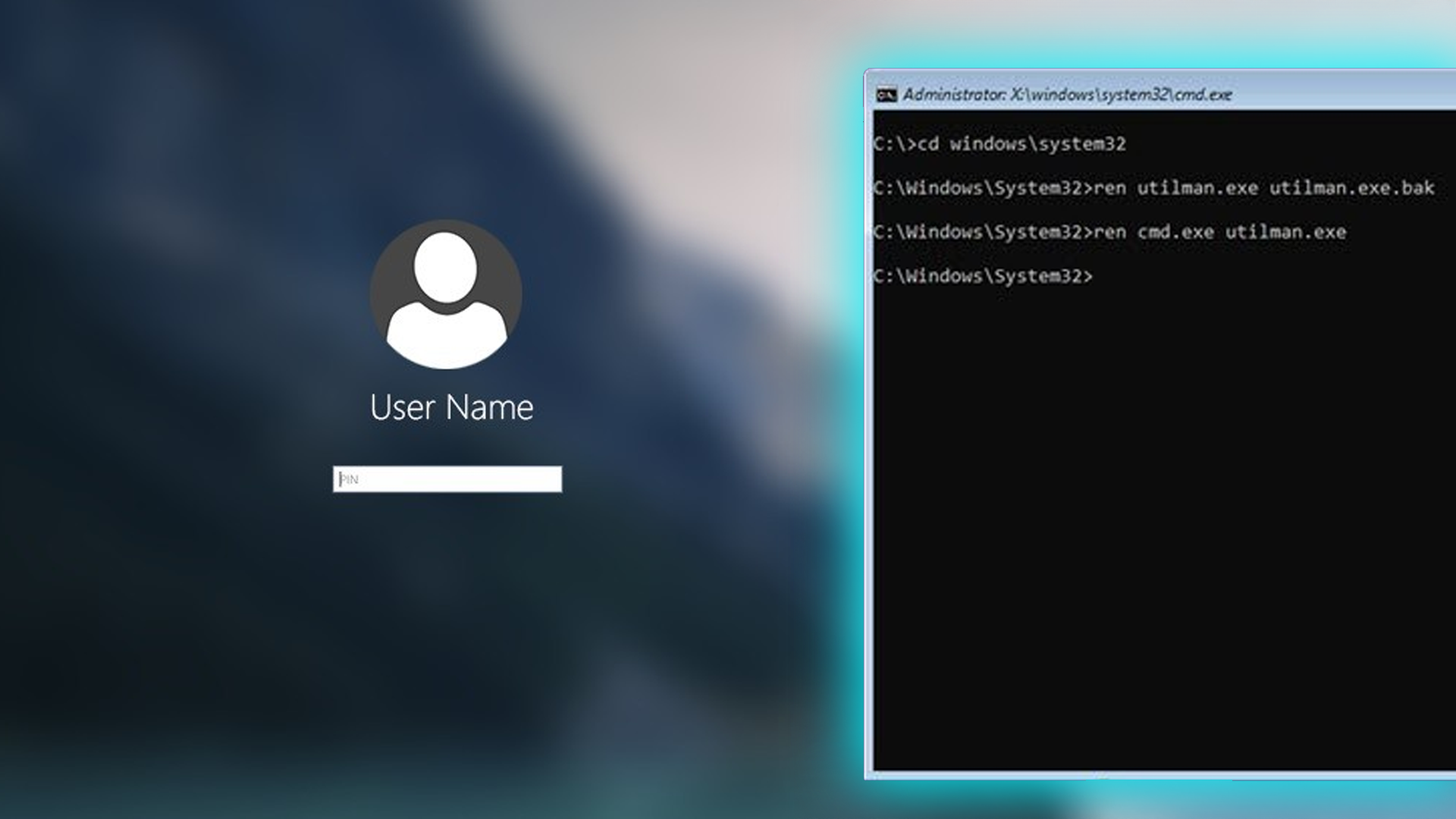Image resolution: width=1456 pixels, height=819 pixels.
Task: Click the 'ren cmd.exe utilman.exe' line
Action: pos(1109,232)
